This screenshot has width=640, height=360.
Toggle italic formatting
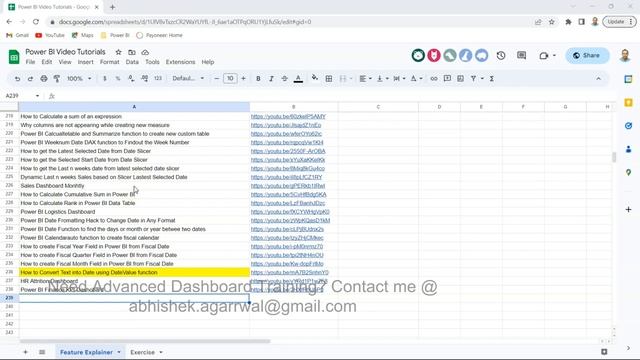[x=271, y=78]
